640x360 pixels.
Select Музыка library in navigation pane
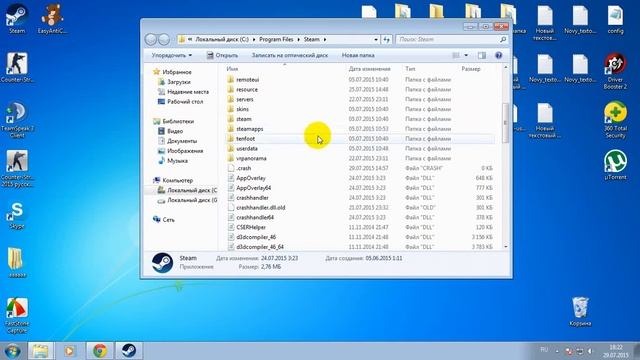click(x=173, y=161)
